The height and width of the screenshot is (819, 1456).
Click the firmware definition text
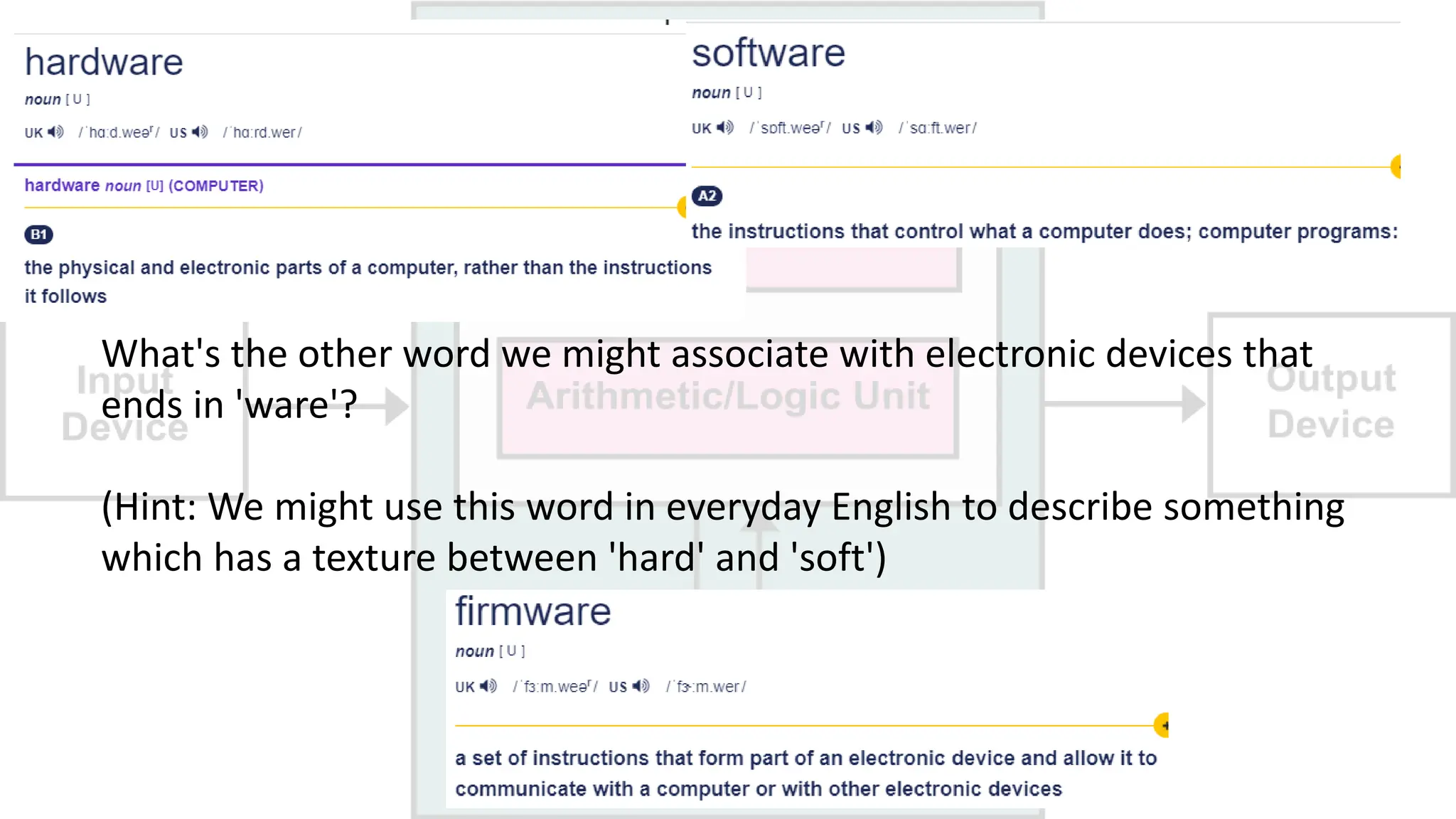[x=806, y=773]
